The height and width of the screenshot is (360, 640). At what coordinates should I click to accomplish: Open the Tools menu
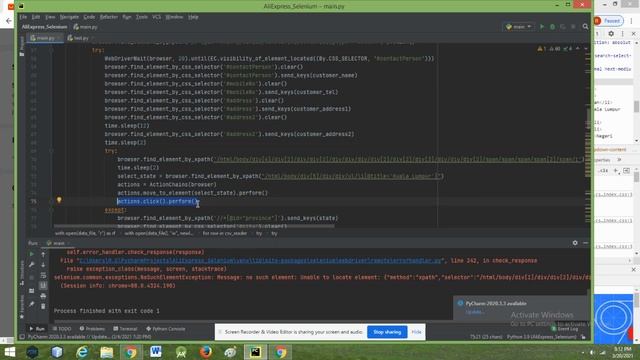142,17
